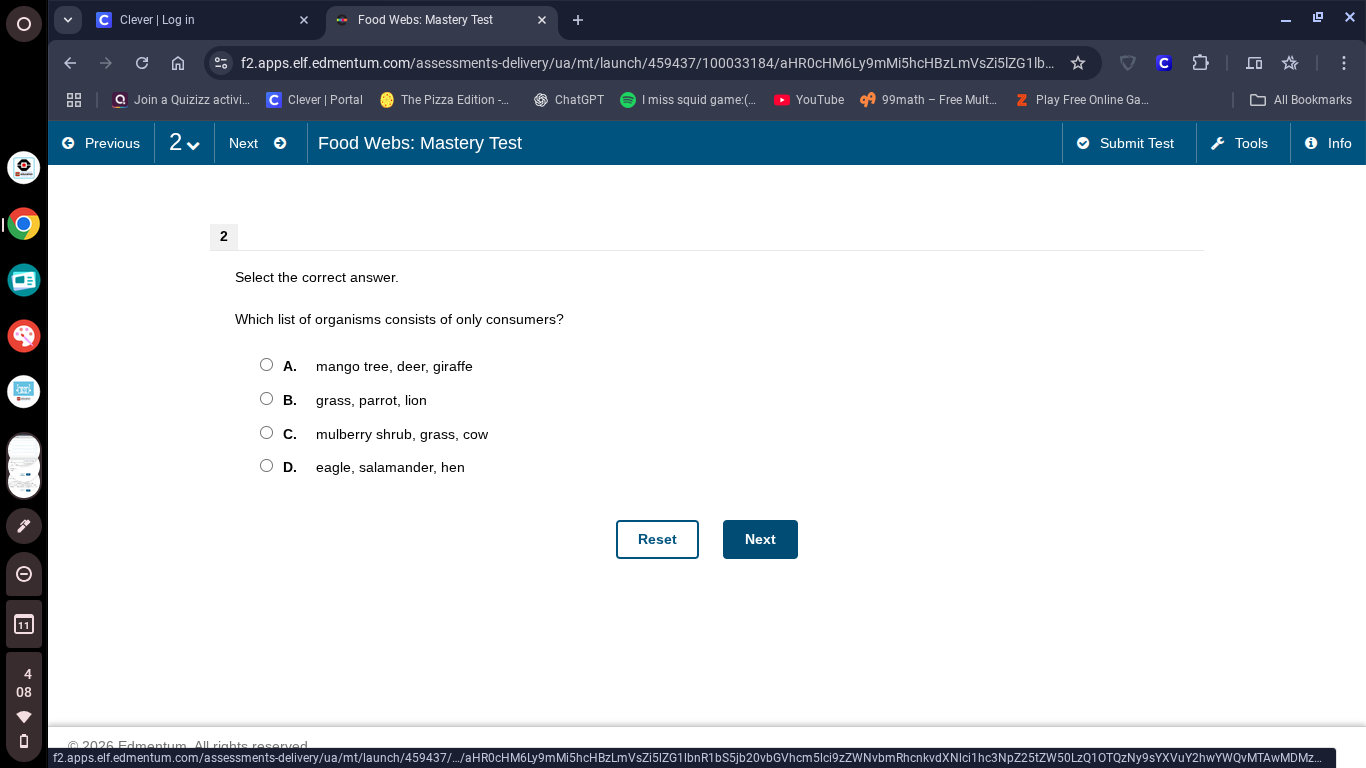Viewport: 1366px width, 768px height.
Task: Click the address bar
Action: (x=648, y=62)
